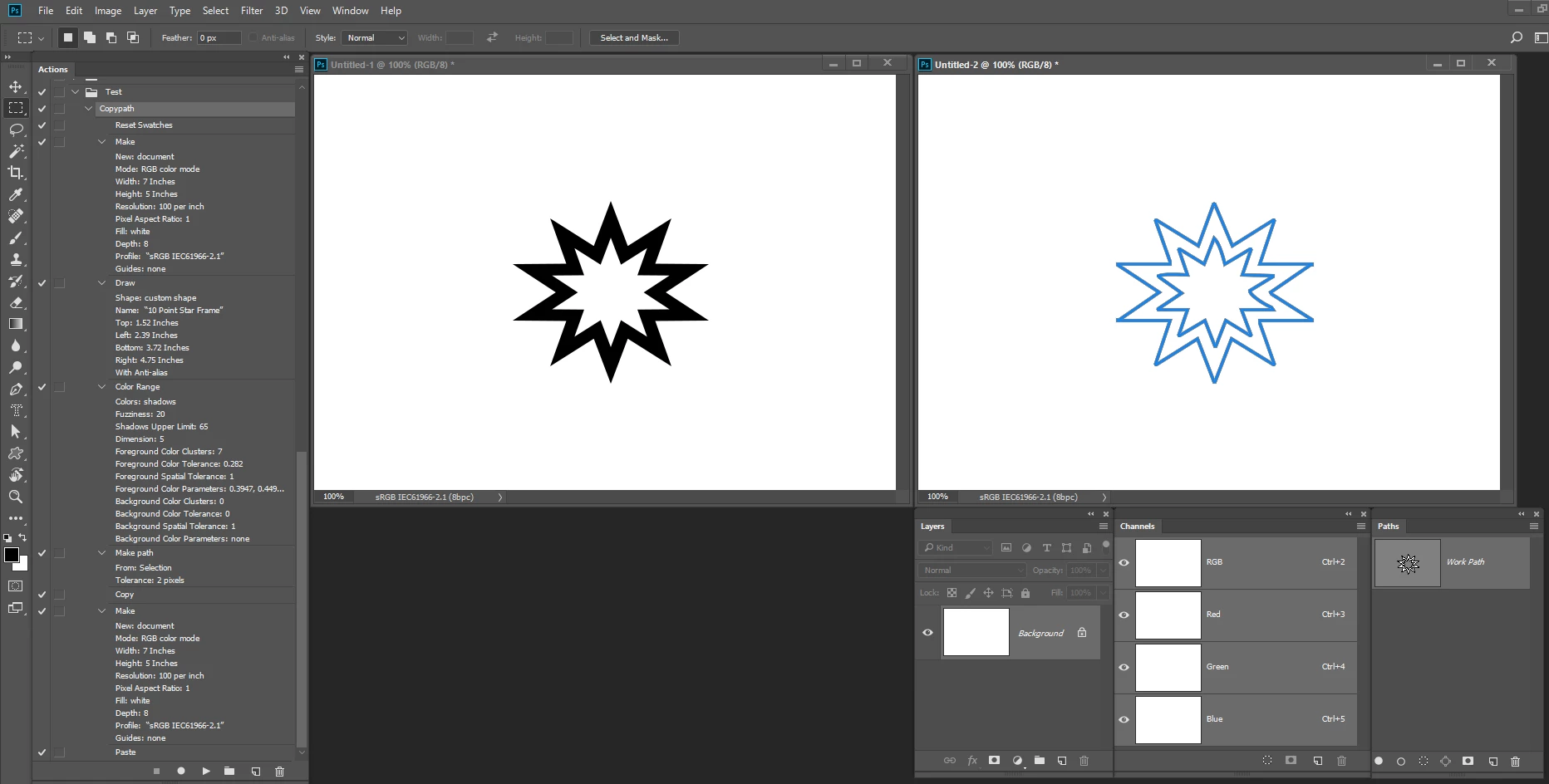1549x784 pixels.
Task: Open the layer Kind filter dropdown
Action: tap(956, 547)
